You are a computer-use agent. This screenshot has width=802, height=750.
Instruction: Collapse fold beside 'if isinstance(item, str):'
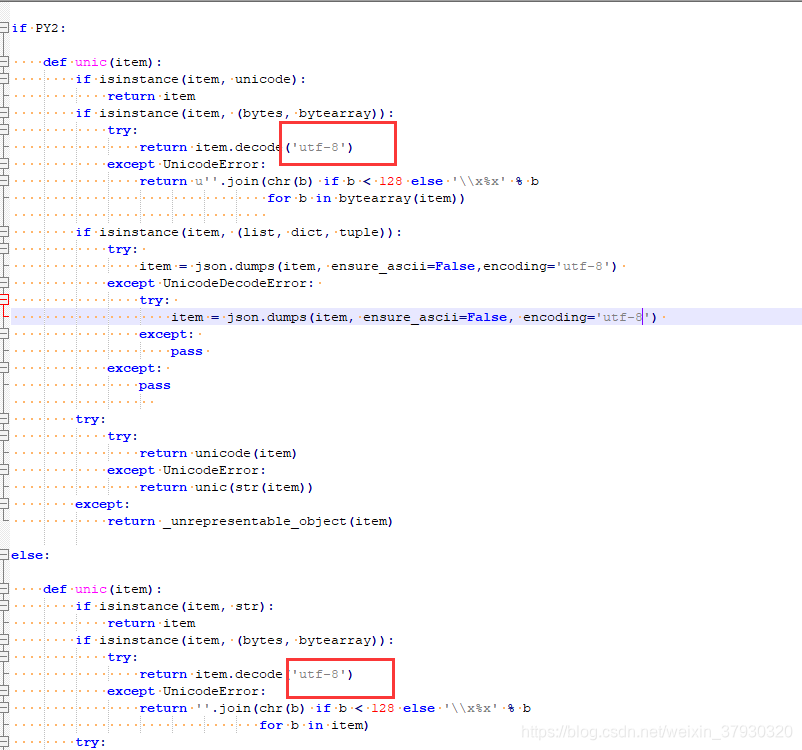pyautogui.click(x=4, y=606)
